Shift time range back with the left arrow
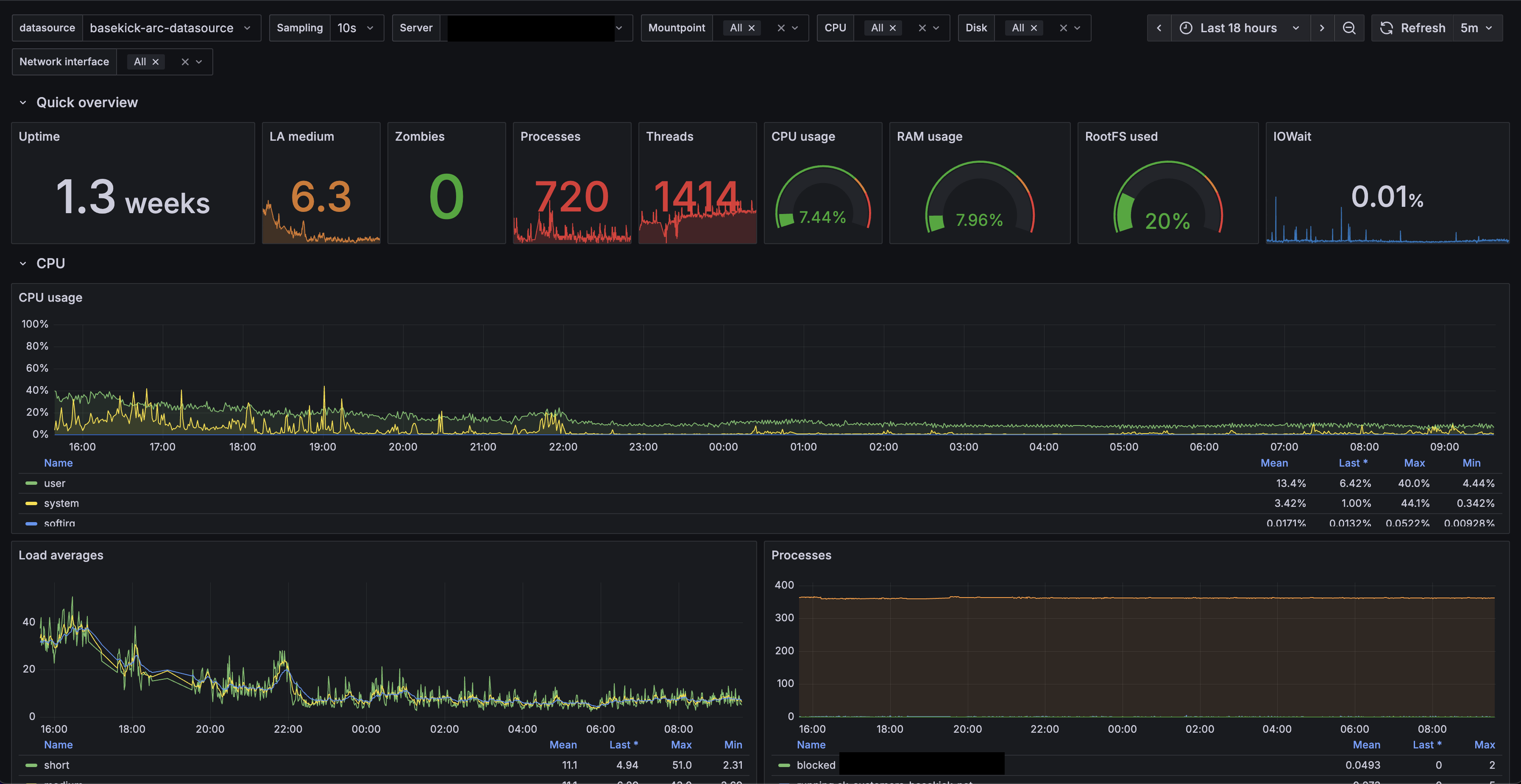Screen dimensions: 1521x784 click(1159, 28)
